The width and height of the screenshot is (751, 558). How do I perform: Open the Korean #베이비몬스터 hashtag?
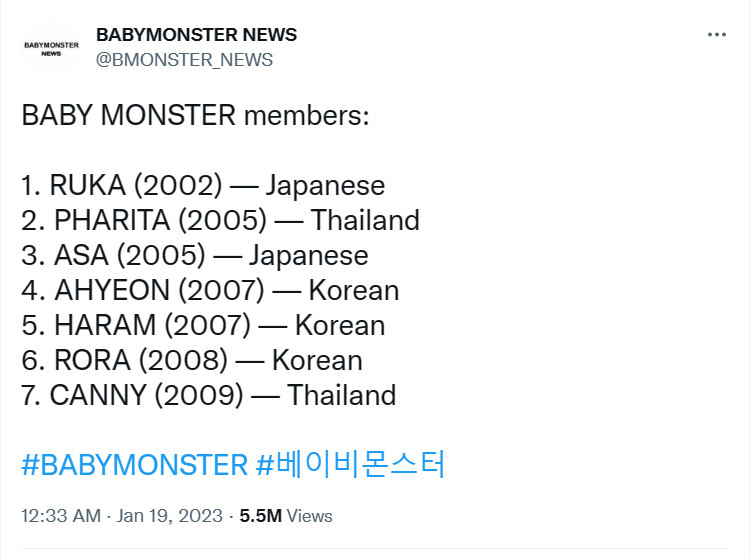(351, 465)
